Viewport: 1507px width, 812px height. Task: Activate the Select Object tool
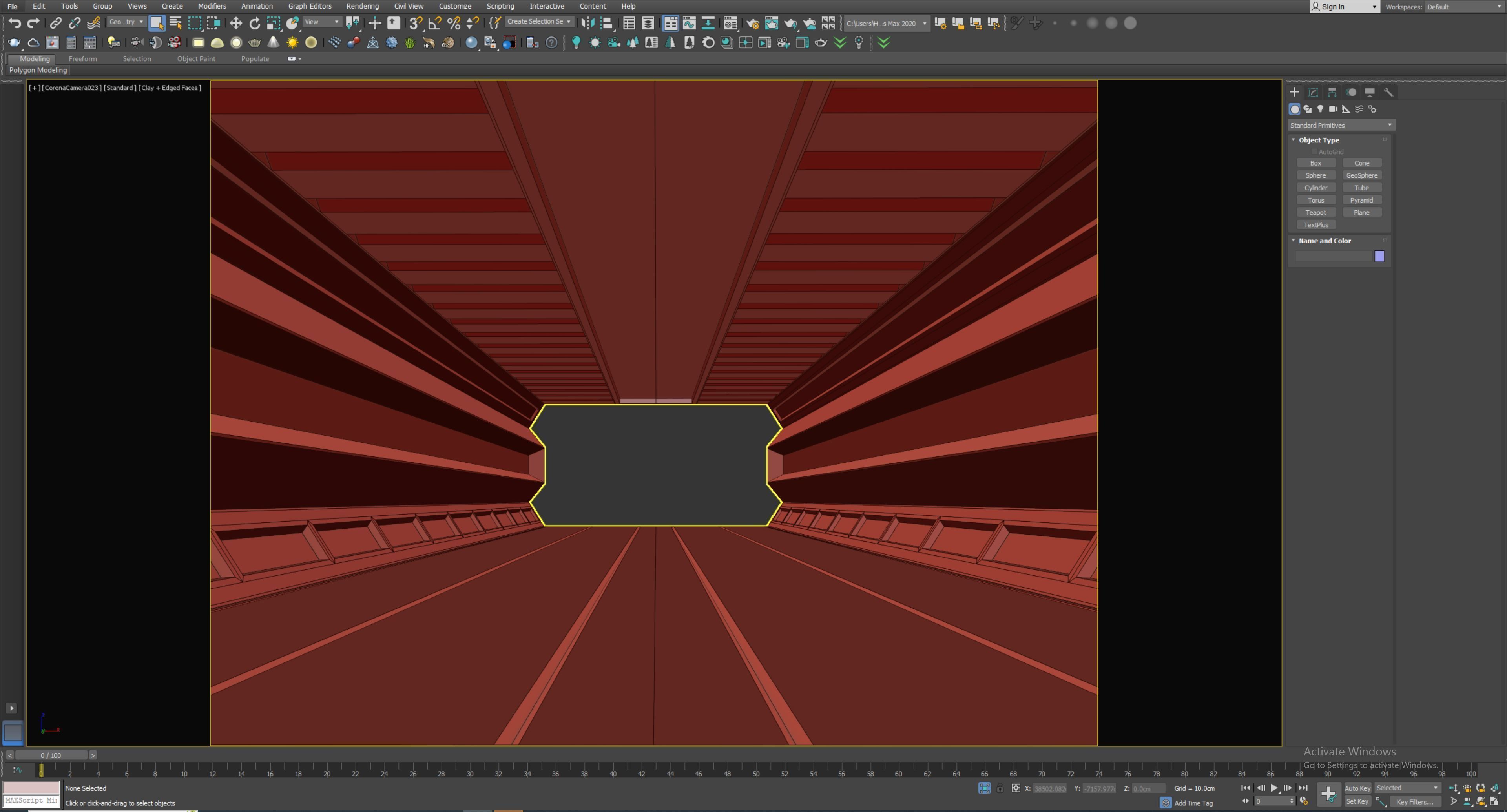(156, 24)
